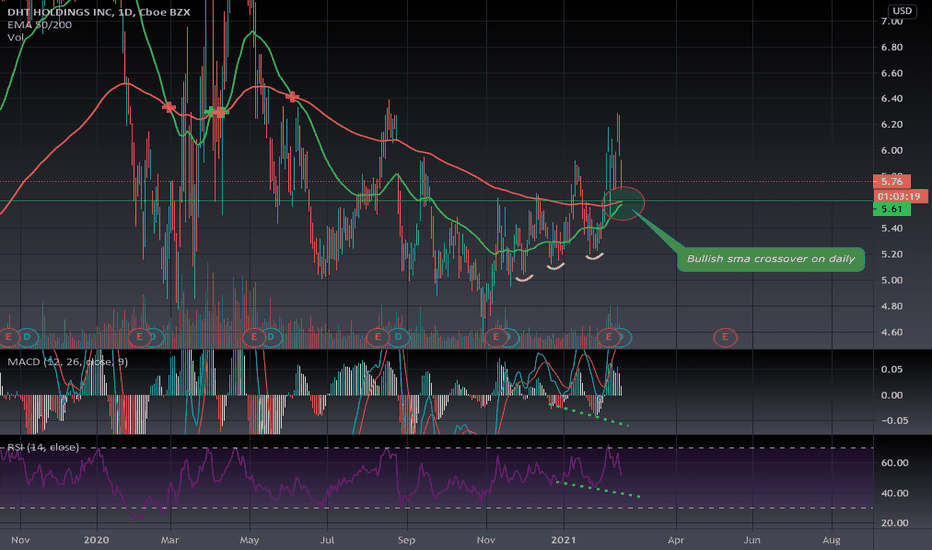This screenshot has width=932, height=550.
Task: Click the Vol indicator legend
Action: click(x=15, y=37)
